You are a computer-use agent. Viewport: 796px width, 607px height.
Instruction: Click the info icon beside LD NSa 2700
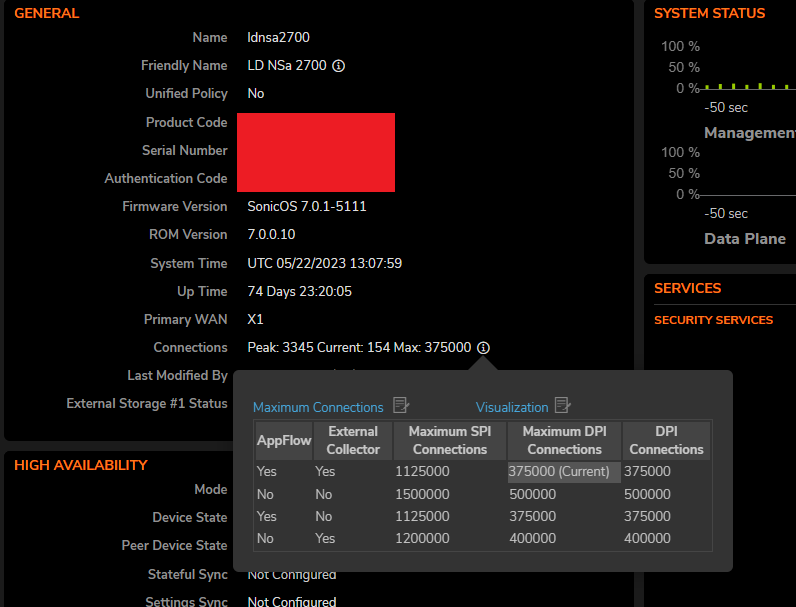[338, 66]
